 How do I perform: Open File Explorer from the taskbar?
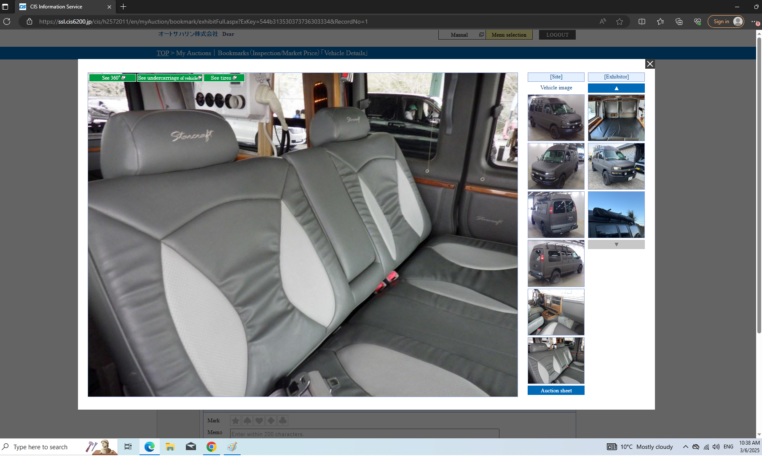170,447
